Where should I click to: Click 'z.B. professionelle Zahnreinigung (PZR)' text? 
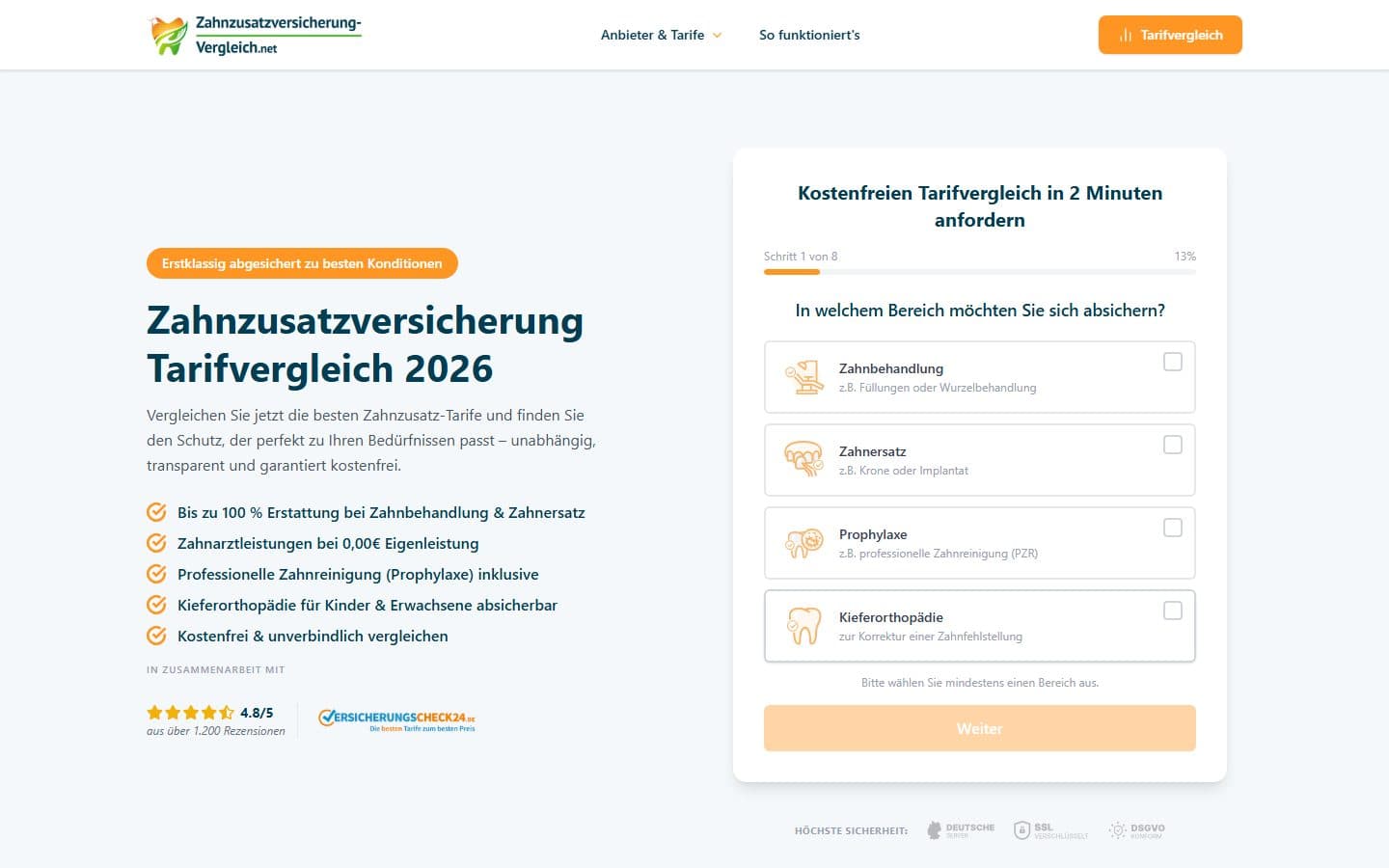(x=939, y=554)
